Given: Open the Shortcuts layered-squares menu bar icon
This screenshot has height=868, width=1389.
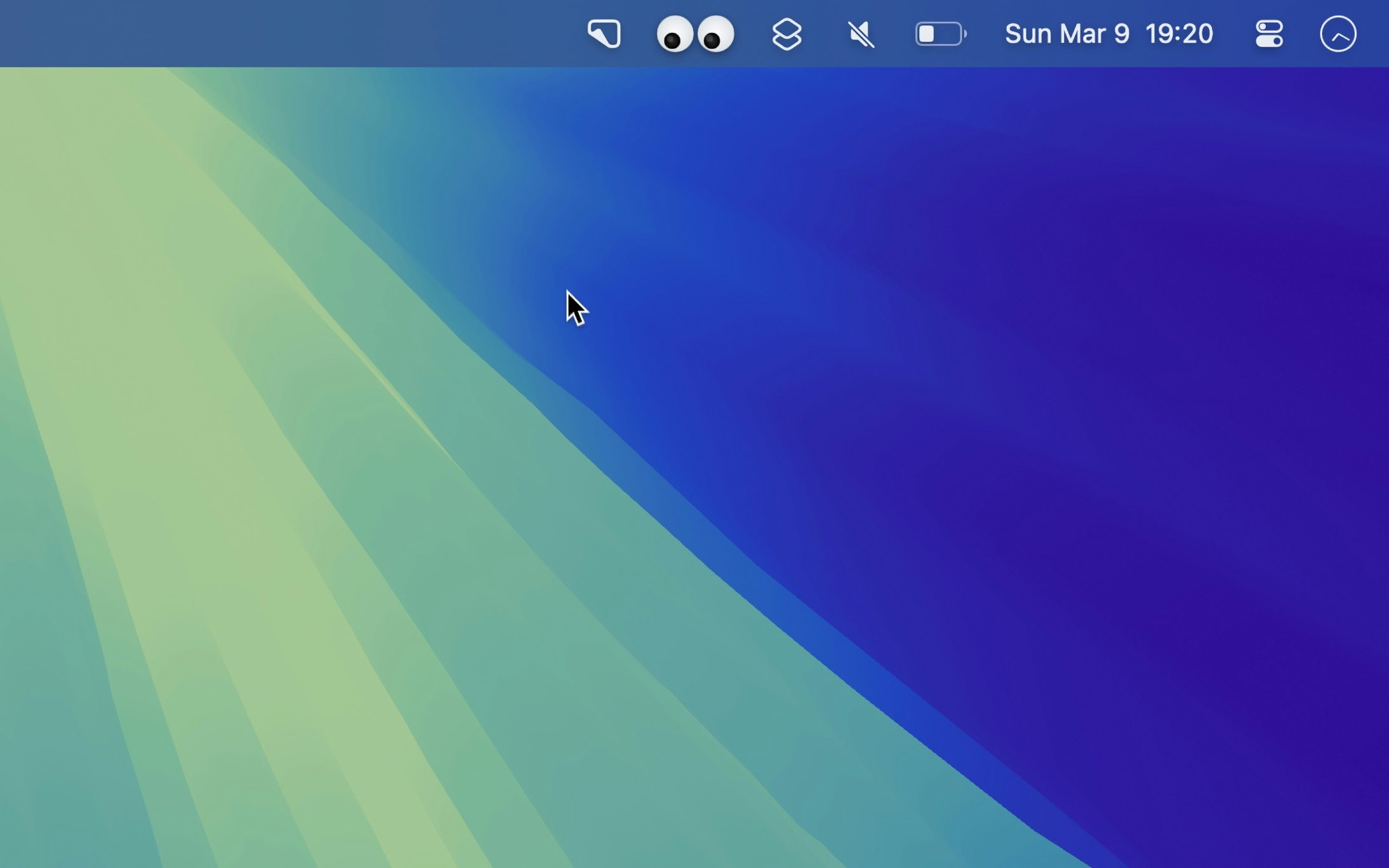Looking at the screenshot, I should pyautogui.click(x=787, y=34).
